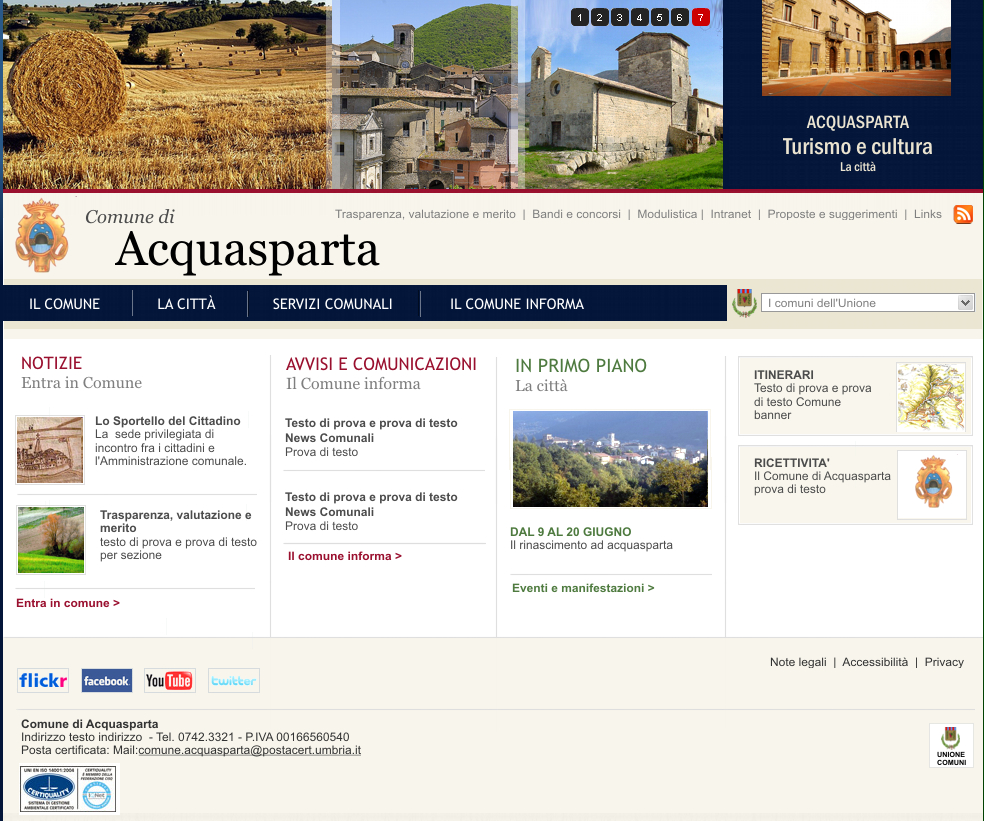Go to slideshow image 5
The width and height of the screenshot is (984, 821).
pos(660,18)
